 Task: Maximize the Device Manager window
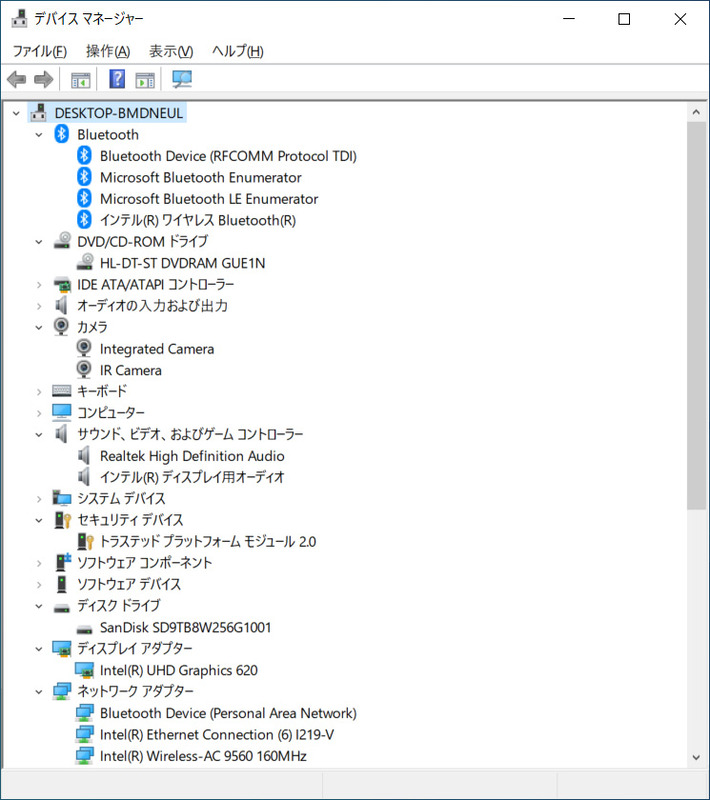point(624,19)
